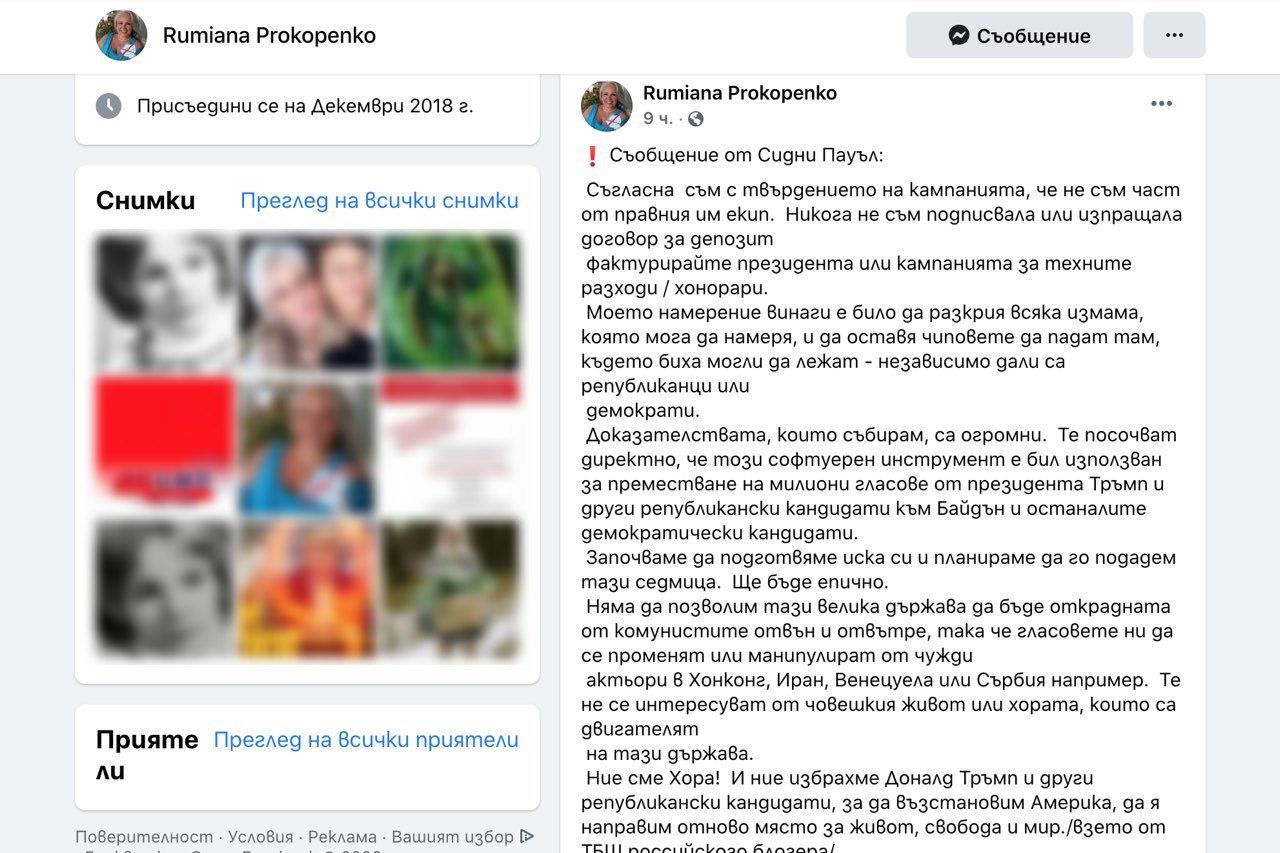Image resolution: width=1280 pixels, height=853 pixels.
Task: Click Преглед на всички снимки link
Action: pyautogui.click(x=379, y=201)
